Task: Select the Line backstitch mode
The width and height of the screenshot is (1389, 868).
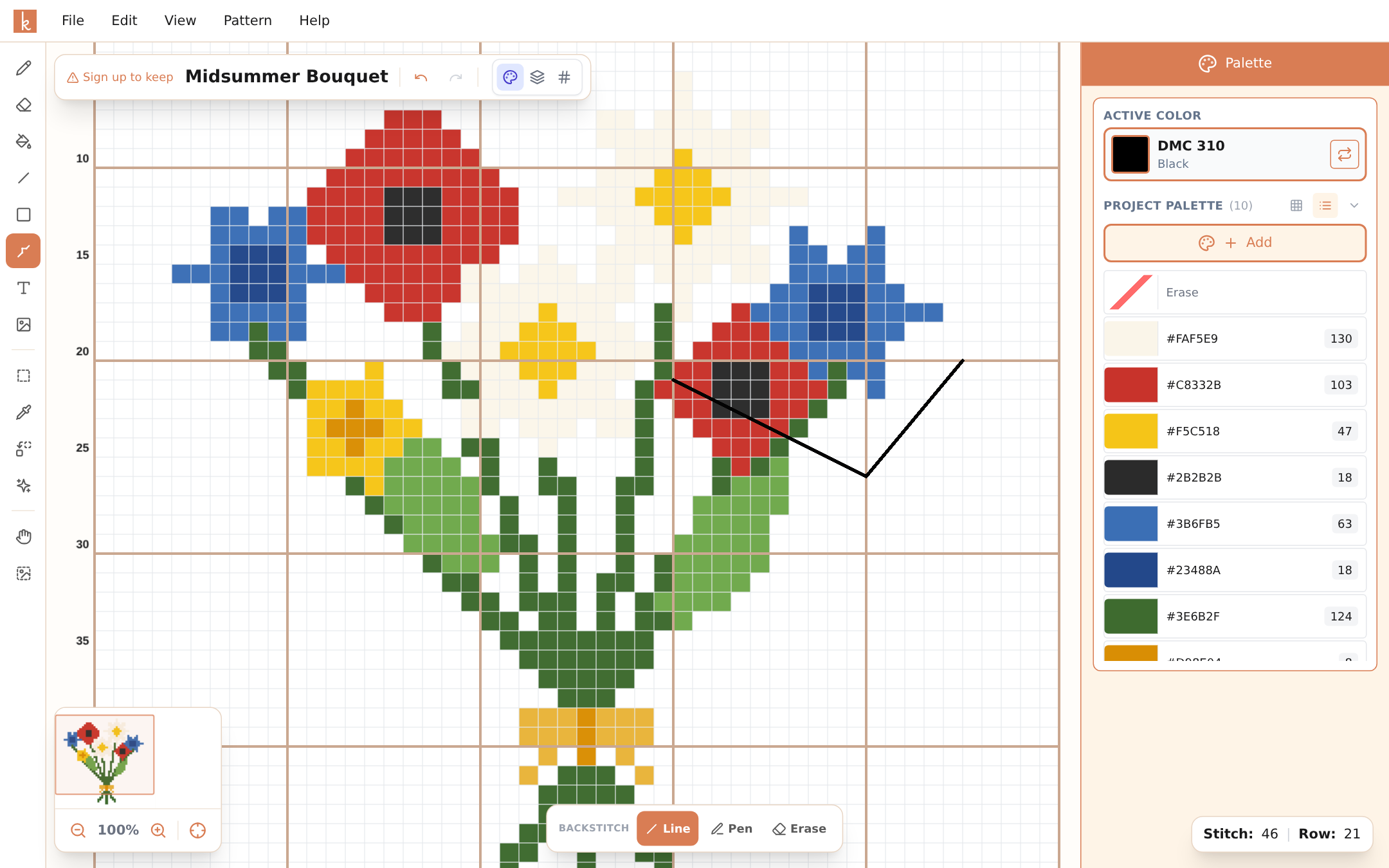Action: (x=667, y=829)
